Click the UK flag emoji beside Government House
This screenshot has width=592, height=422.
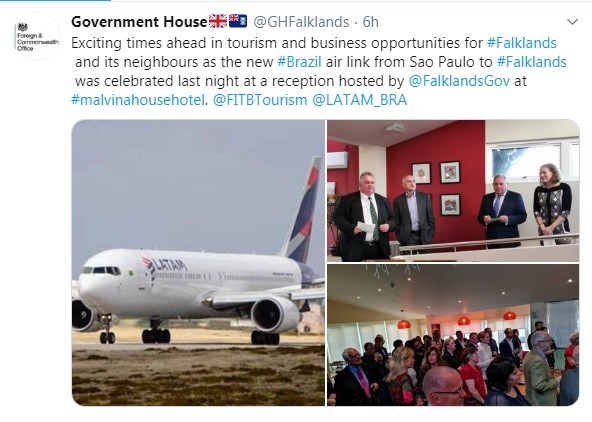click(218, 21)
